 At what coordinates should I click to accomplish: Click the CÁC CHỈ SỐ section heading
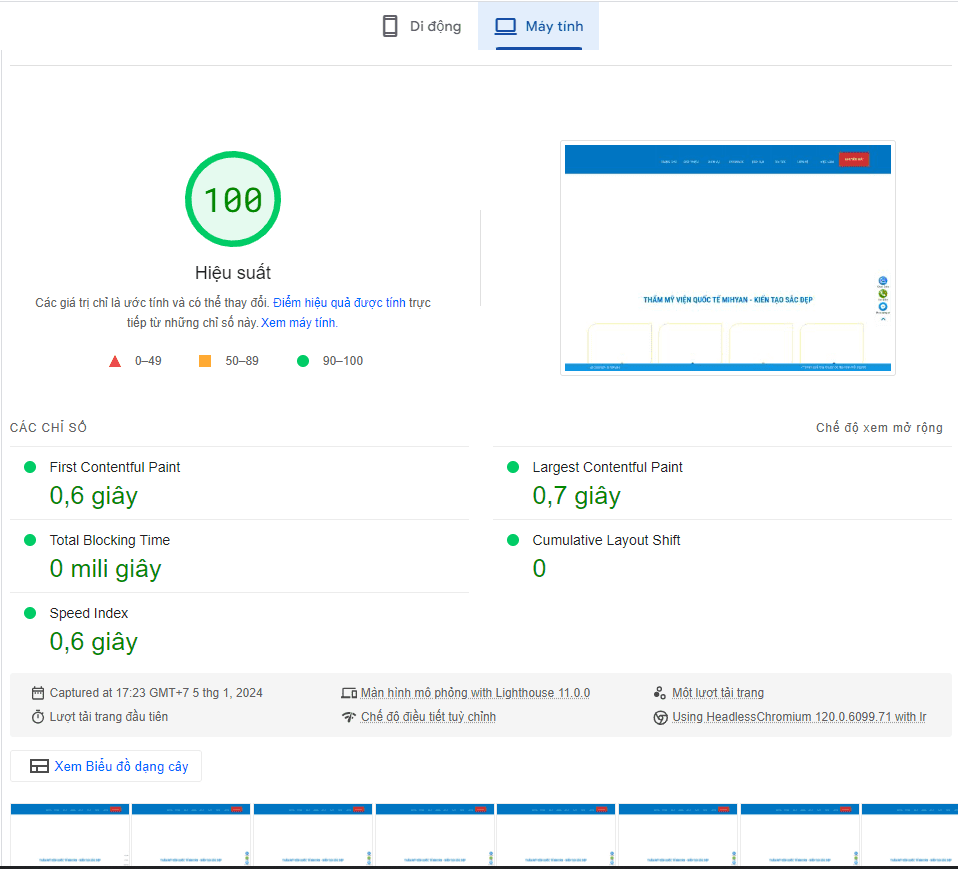coord(48,428)
